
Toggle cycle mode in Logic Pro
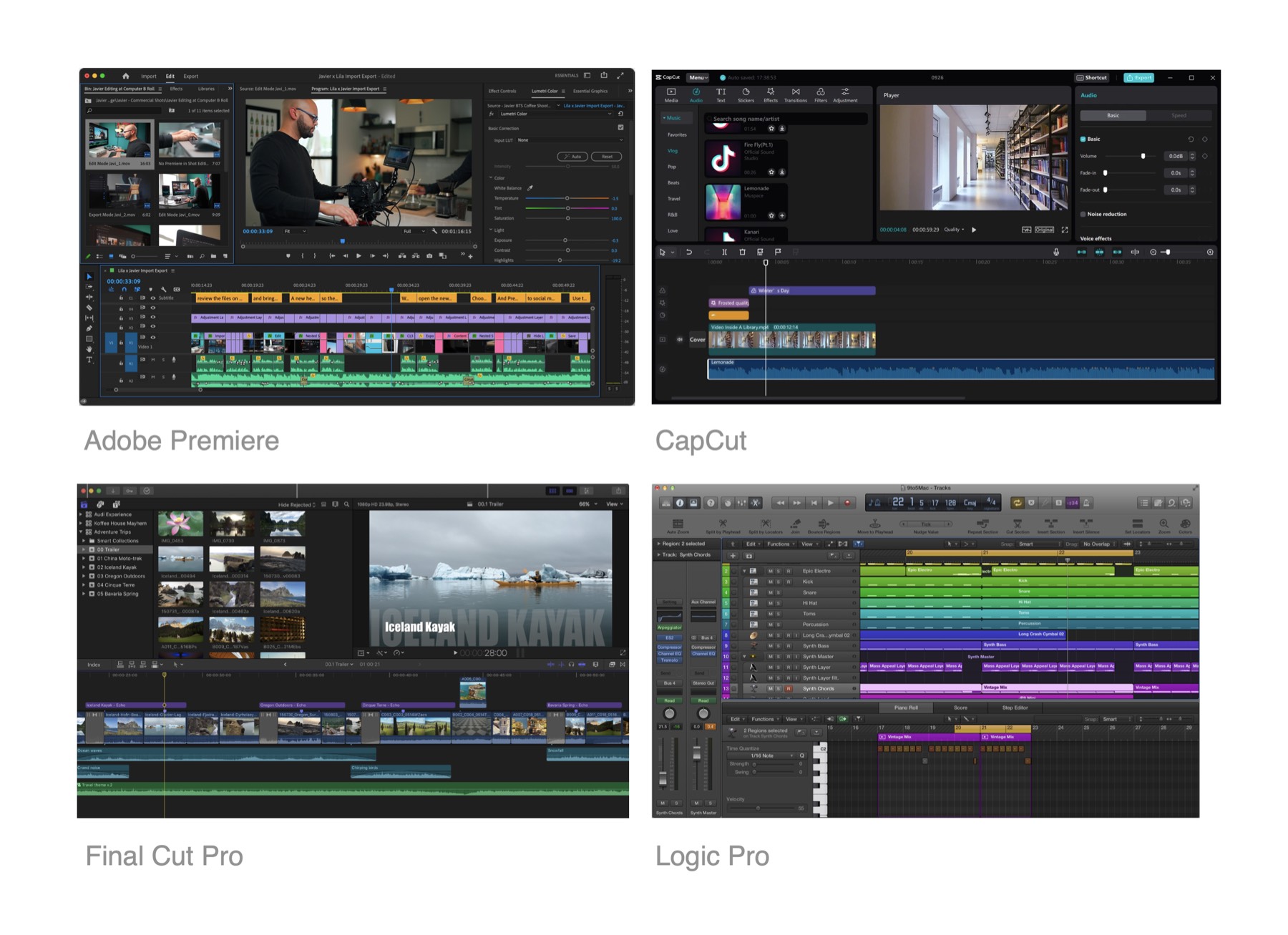click(1017, 503)
